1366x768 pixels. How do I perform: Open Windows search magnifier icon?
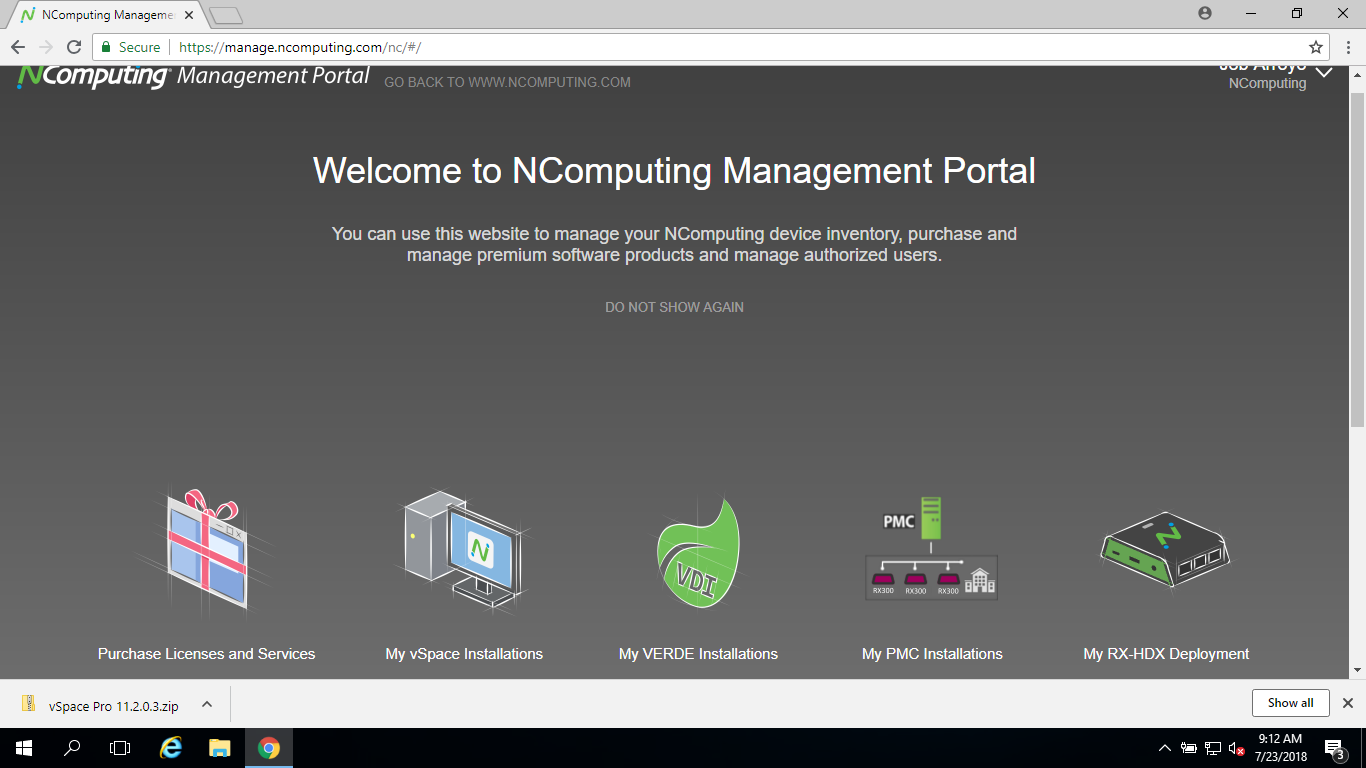coord(72,748)
